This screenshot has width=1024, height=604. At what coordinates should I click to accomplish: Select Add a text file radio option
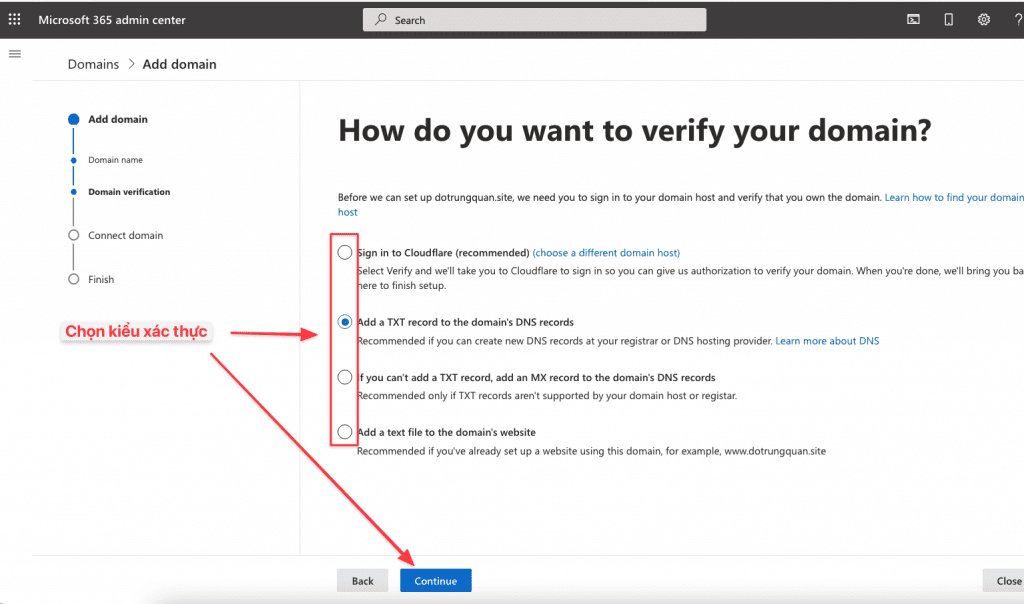coord(345,432)
